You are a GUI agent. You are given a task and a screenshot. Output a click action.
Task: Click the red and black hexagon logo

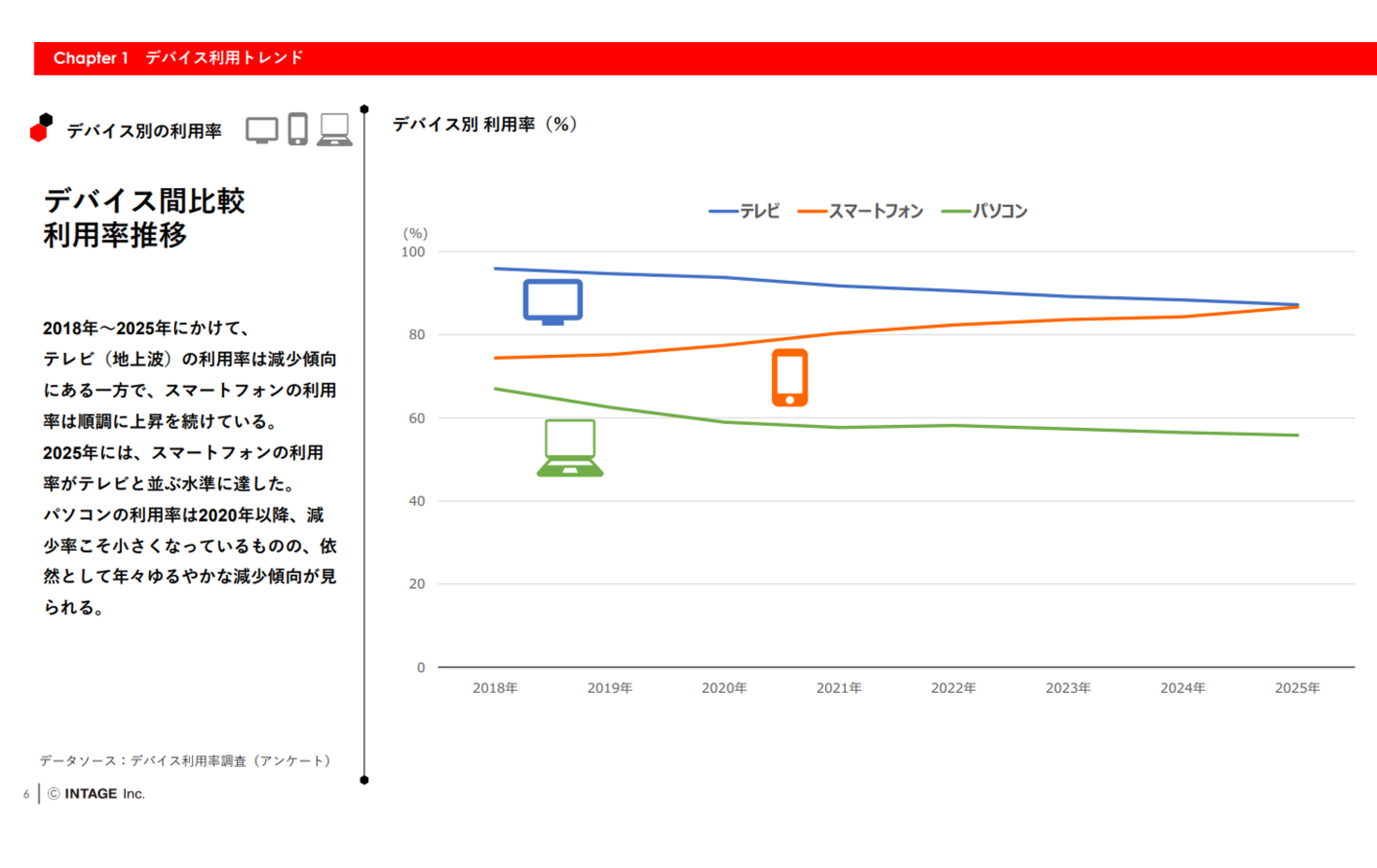(41, 128)
